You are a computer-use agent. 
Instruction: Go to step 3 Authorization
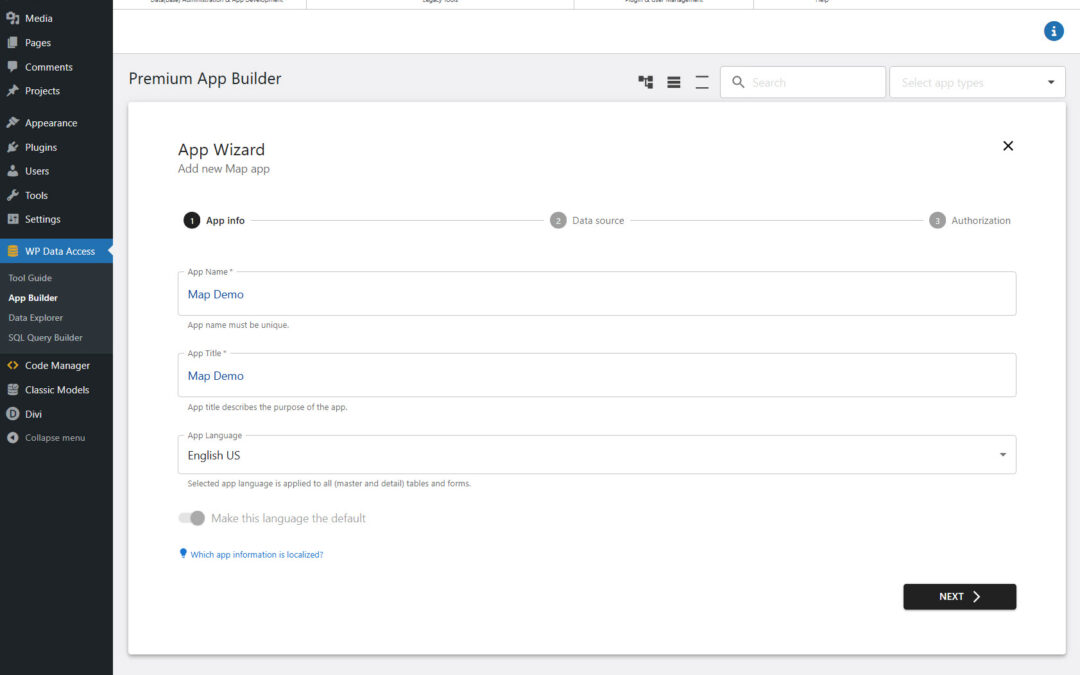click(970, 220)
